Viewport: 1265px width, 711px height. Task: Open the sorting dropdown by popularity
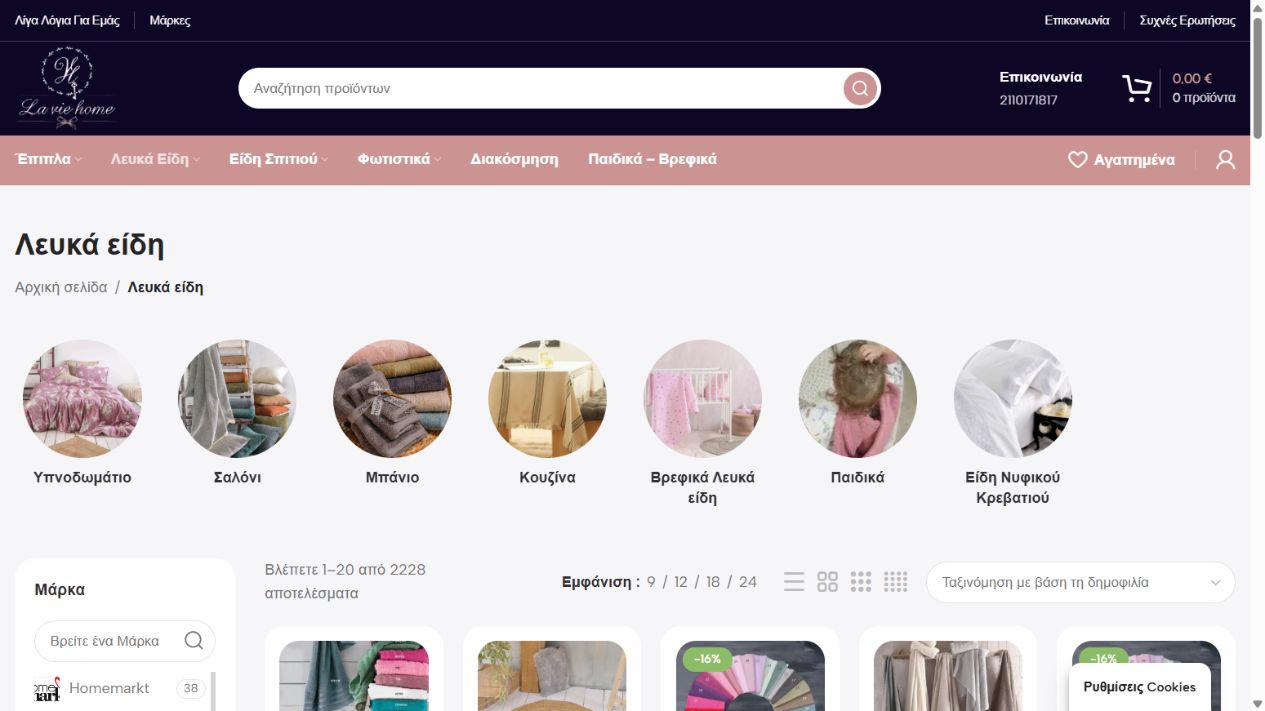tap(1080, 583)
